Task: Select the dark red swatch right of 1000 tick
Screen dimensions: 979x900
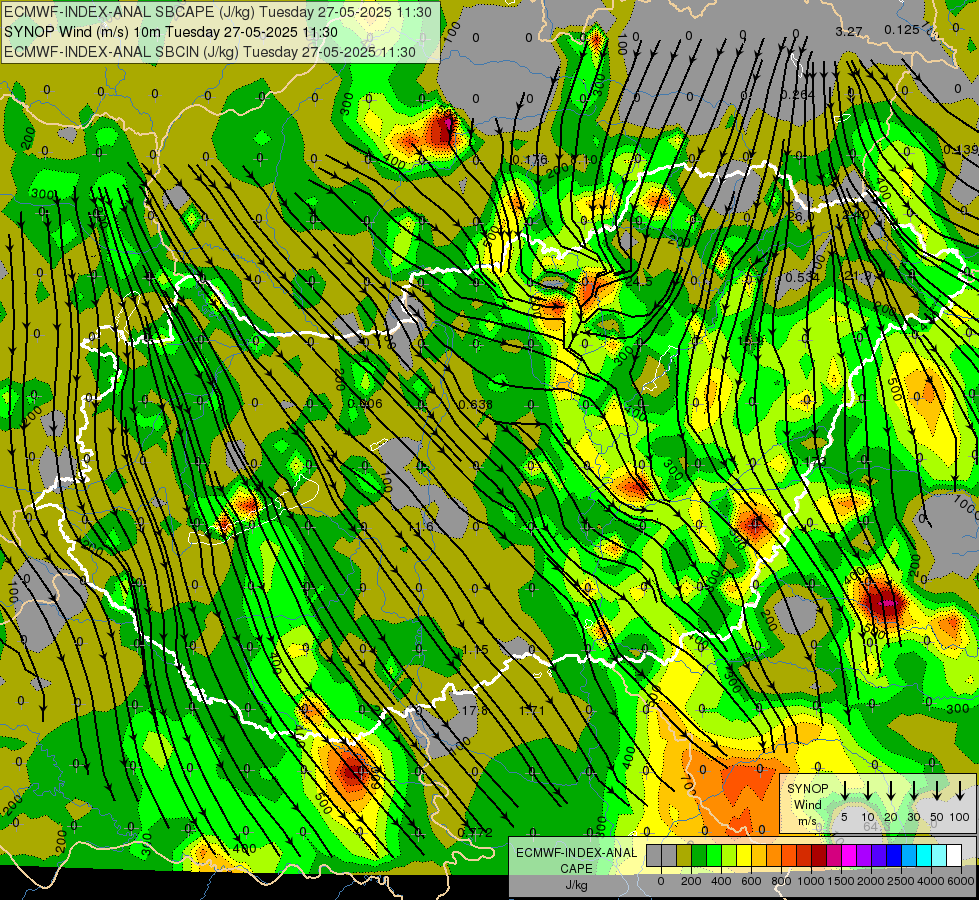Action: click(x=820, y=856)
